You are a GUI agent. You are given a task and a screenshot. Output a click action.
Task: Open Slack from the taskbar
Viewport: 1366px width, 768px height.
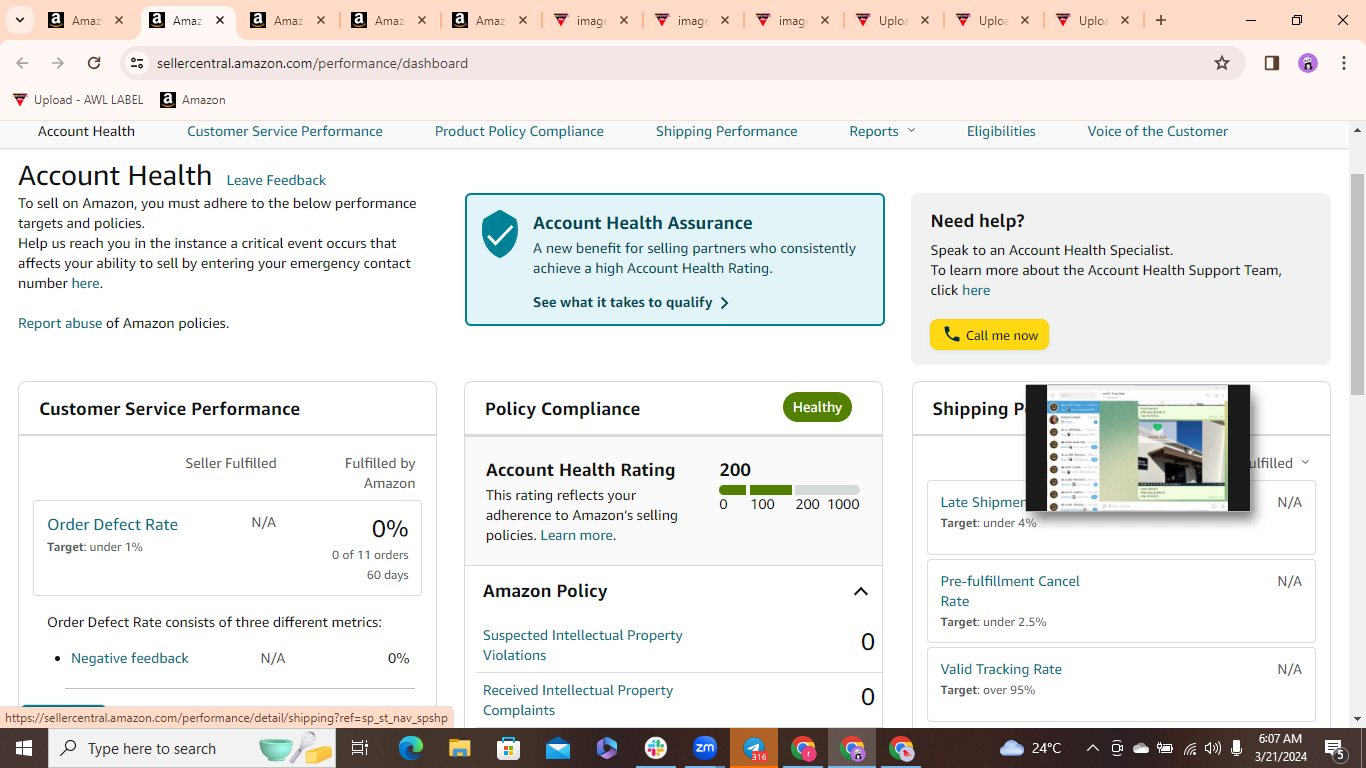click(x=656, y=748)
